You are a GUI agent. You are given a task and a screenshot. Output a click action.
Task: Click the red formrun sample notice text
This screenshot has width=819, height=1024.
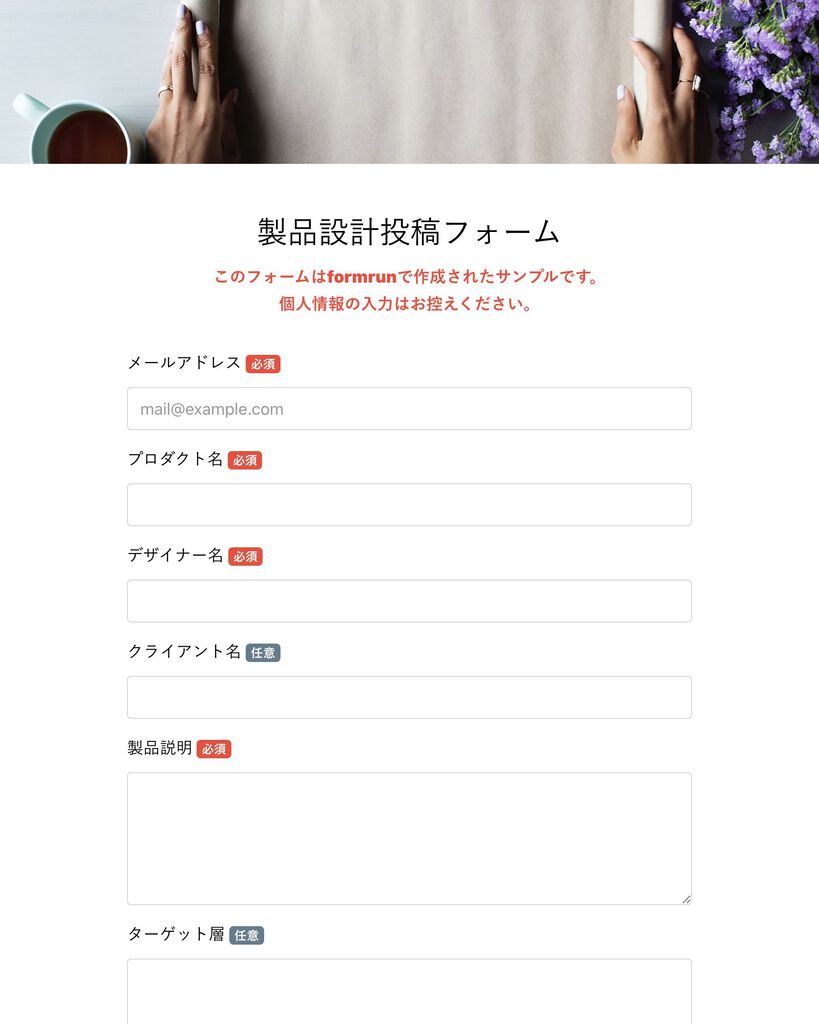click(406, 277)
